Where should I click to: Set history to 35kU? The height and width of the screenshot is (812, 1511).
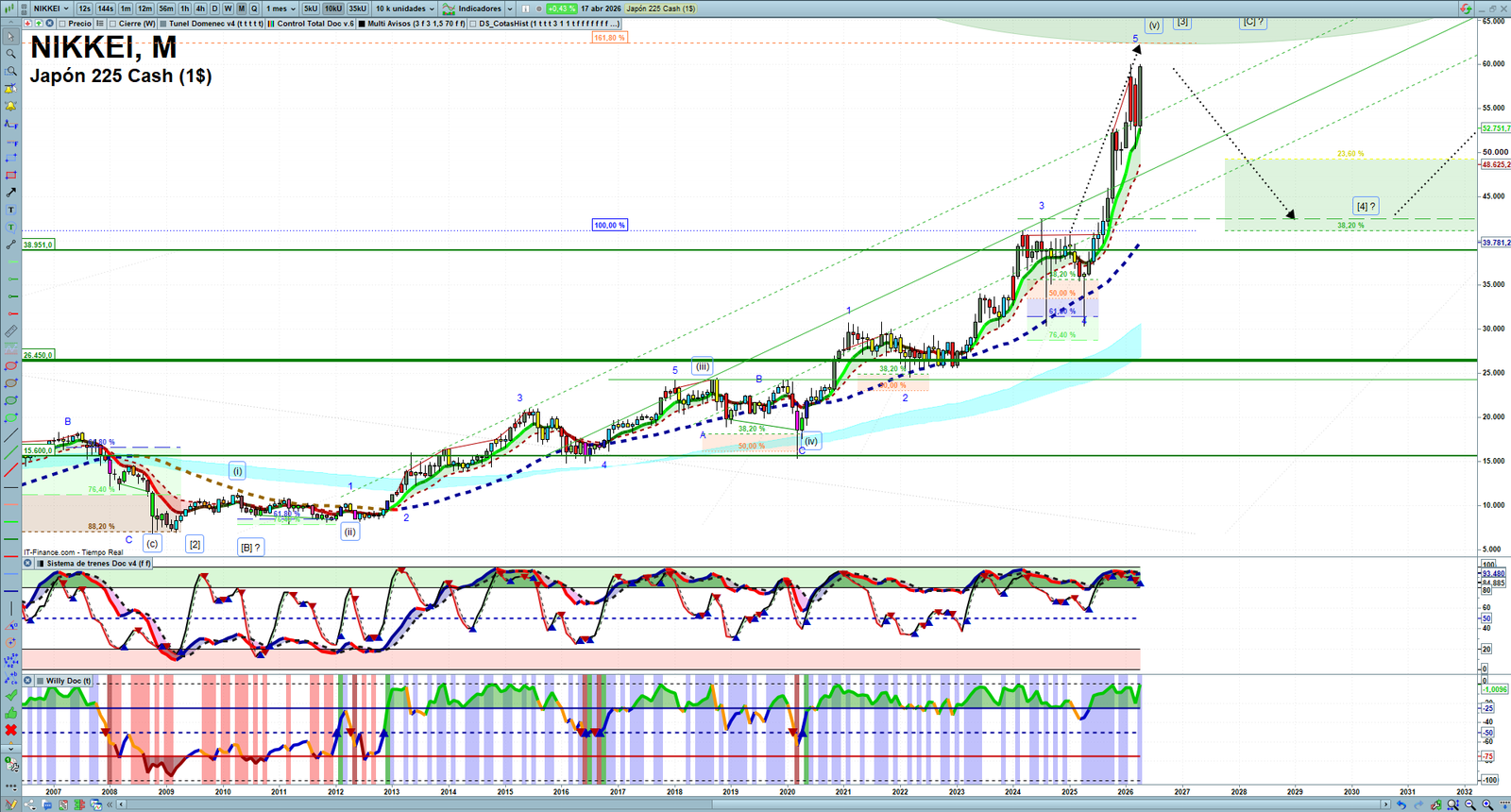[x=358, y=8]
